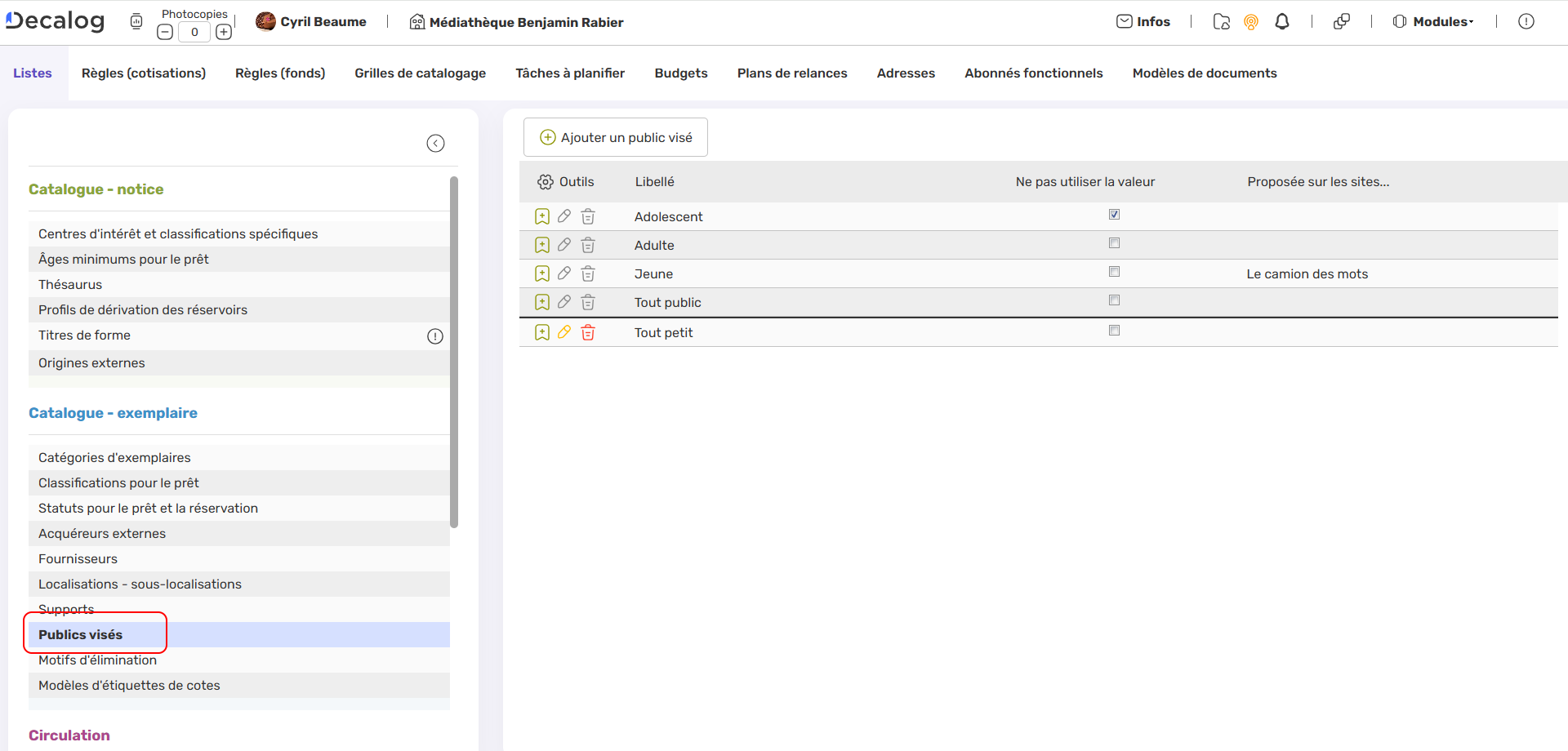Uncheck the Adolescent 'Ne pas utiliser' checkbox
Screen dimensions: 1568x751
tap(1114, 214)
